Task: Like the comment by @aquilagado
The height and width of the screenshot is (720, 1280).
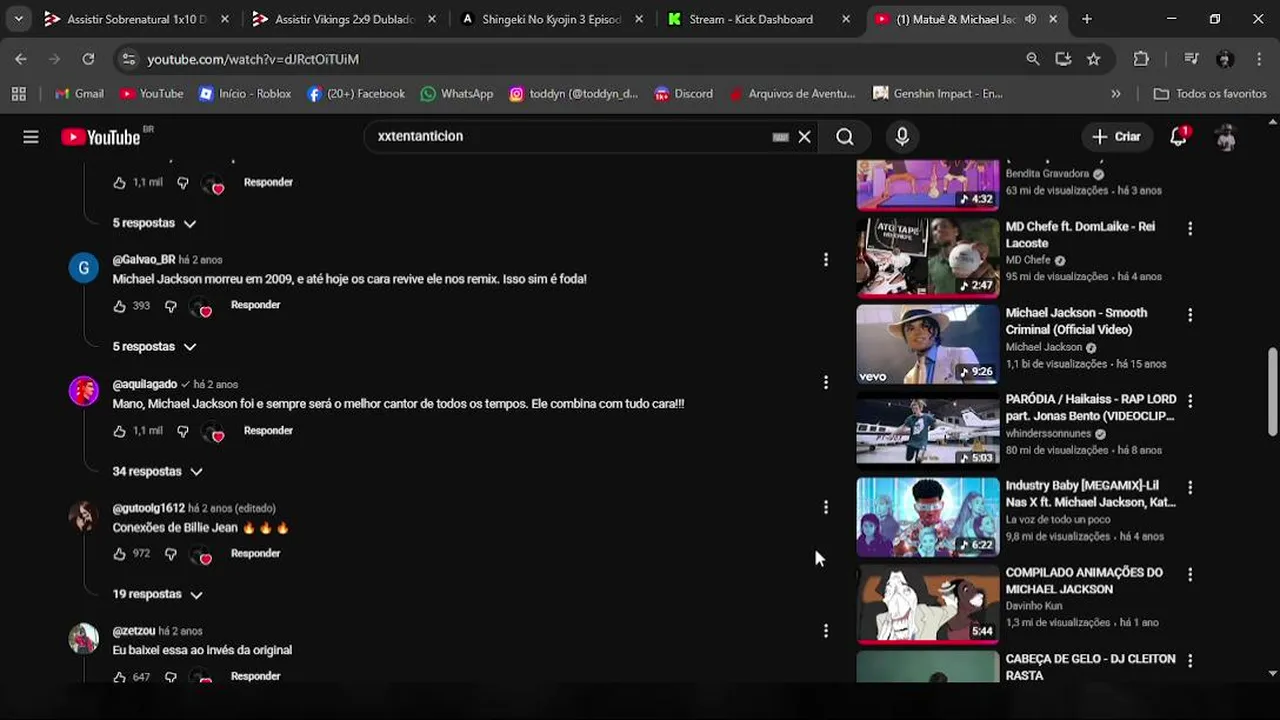Action: 120,431
